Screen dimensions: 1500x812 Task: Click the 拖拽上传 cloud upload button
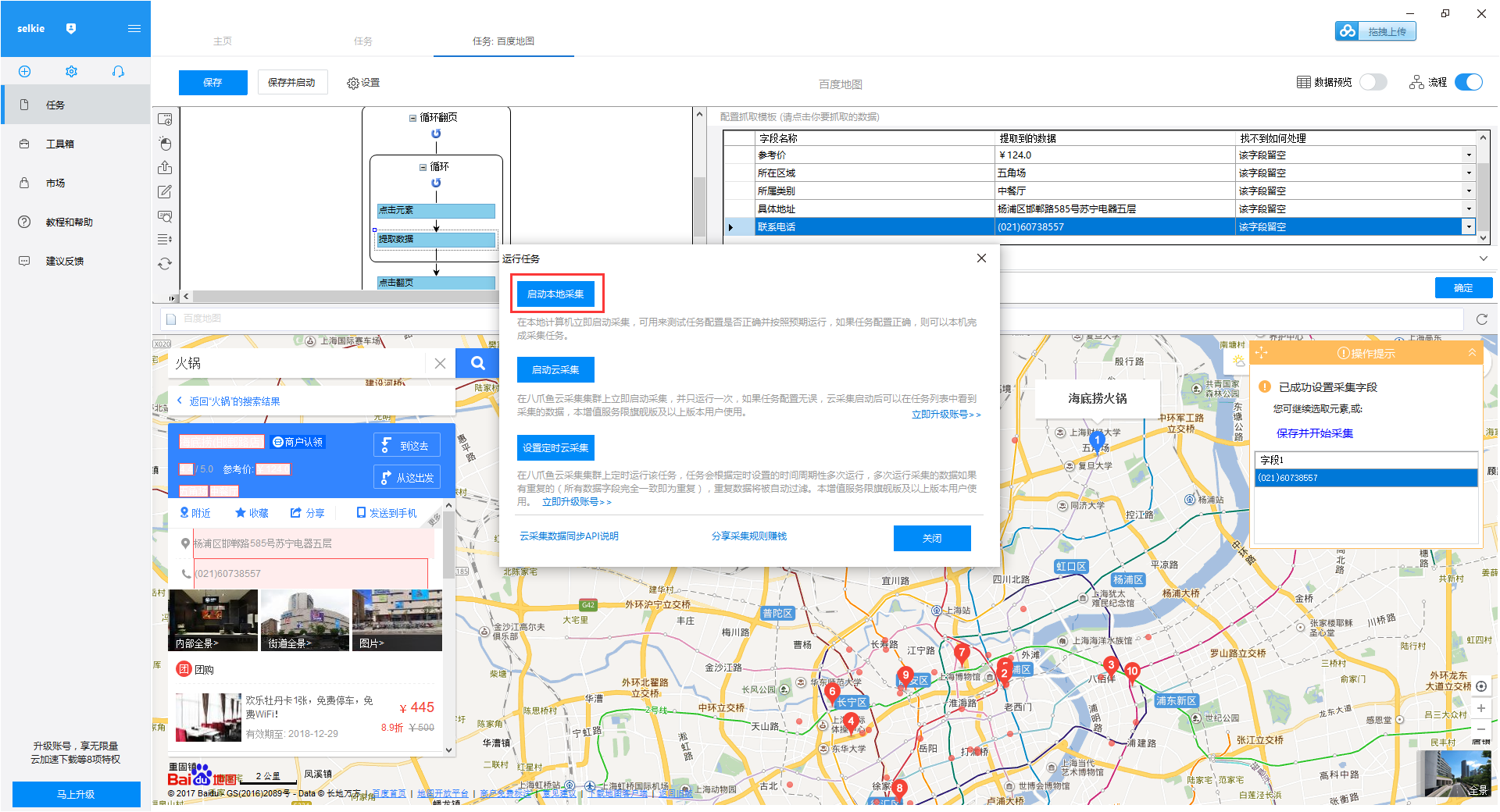point(1376,31)
